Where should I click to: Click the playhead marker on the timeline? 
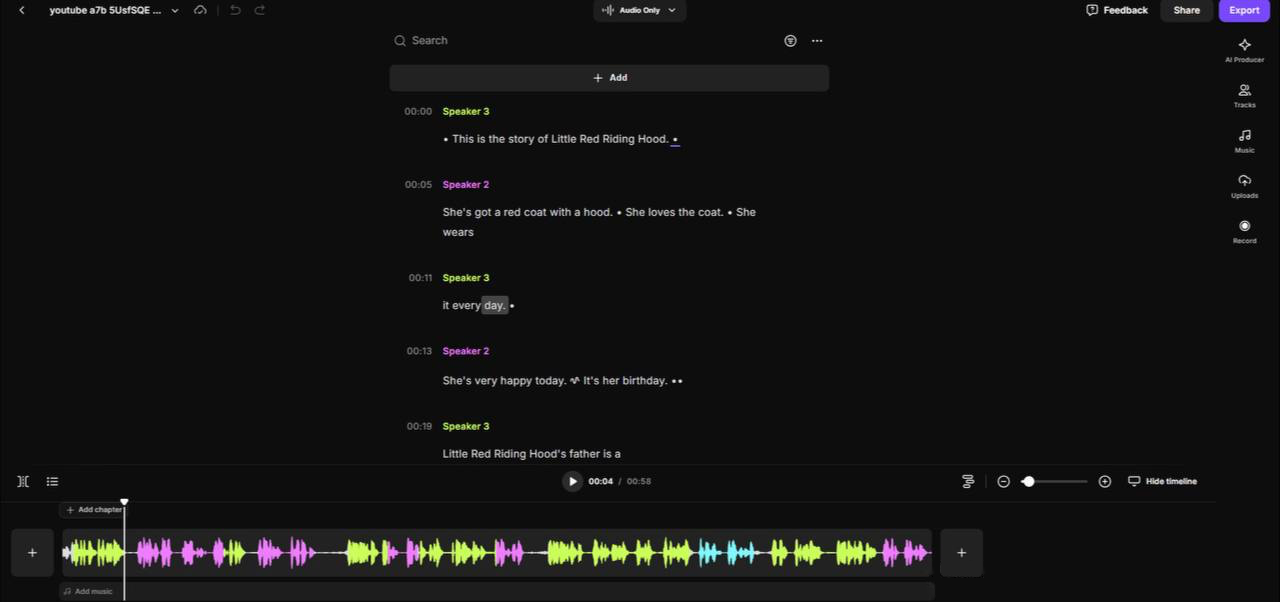tap(124, 502)
